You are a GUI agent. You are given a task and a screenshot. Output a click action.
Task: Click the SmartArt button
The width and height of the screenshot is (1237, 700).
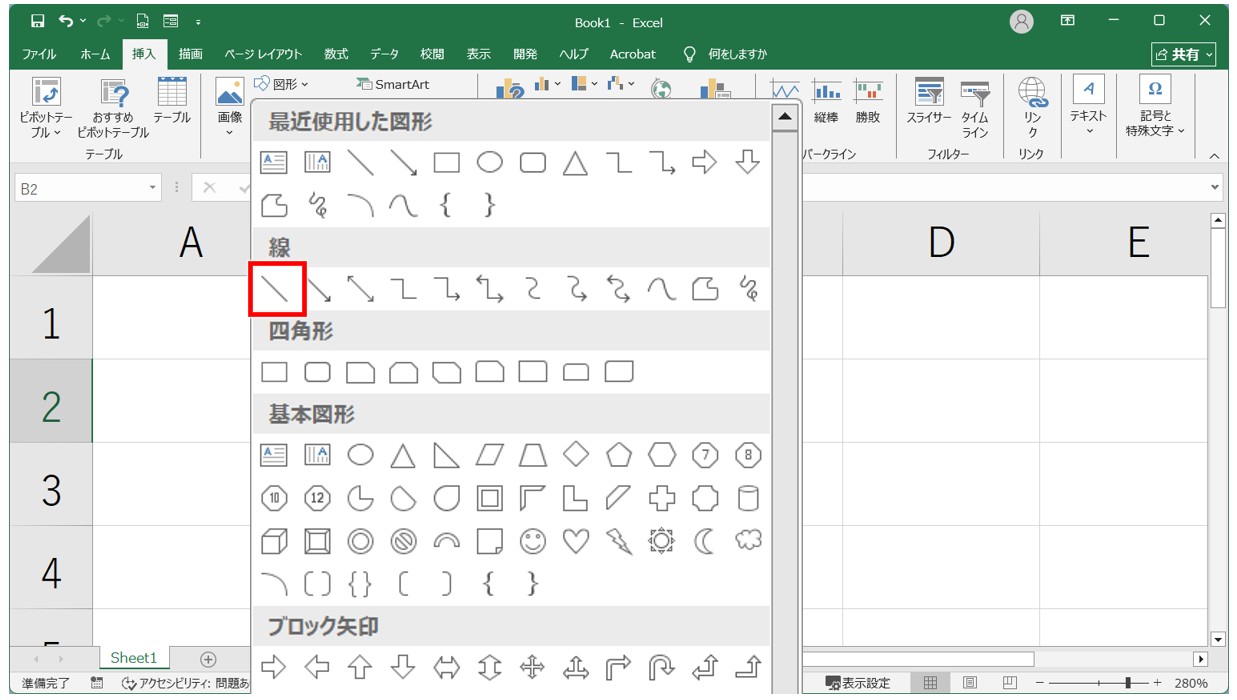tap(393, 84)
